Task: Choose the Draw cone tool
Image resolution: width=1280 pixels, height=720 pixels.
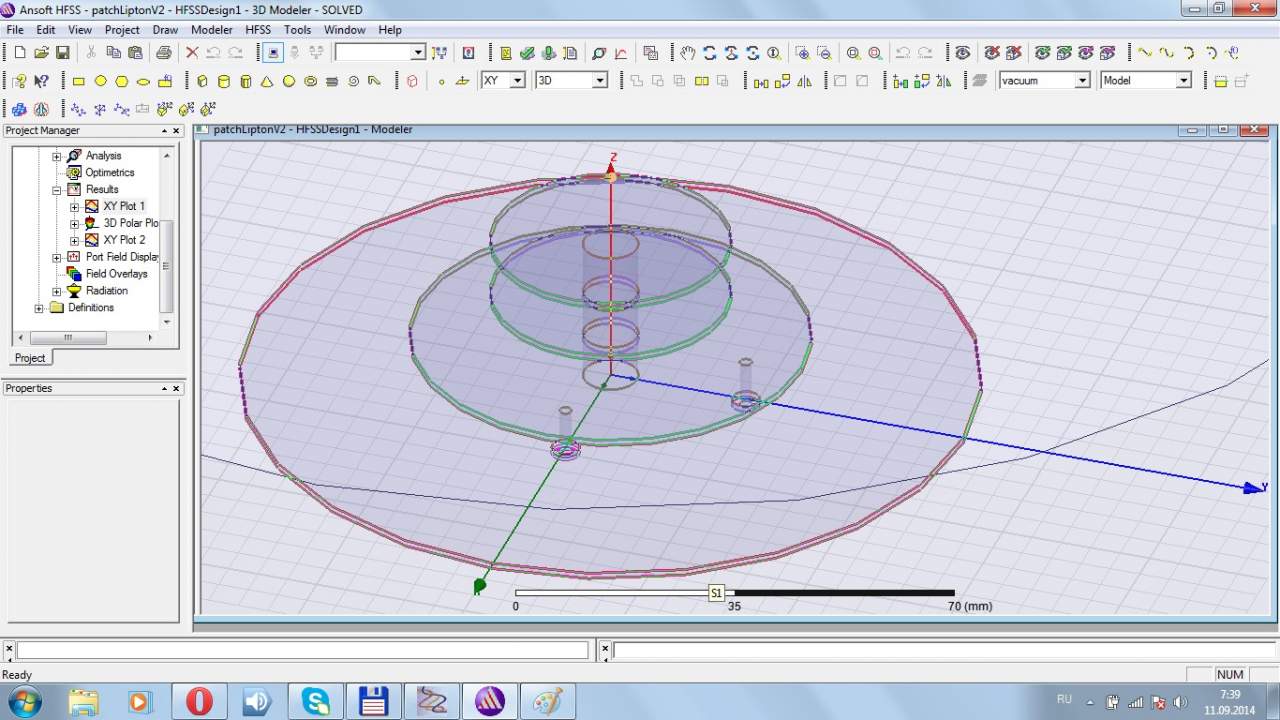Action: coord(267,81)
